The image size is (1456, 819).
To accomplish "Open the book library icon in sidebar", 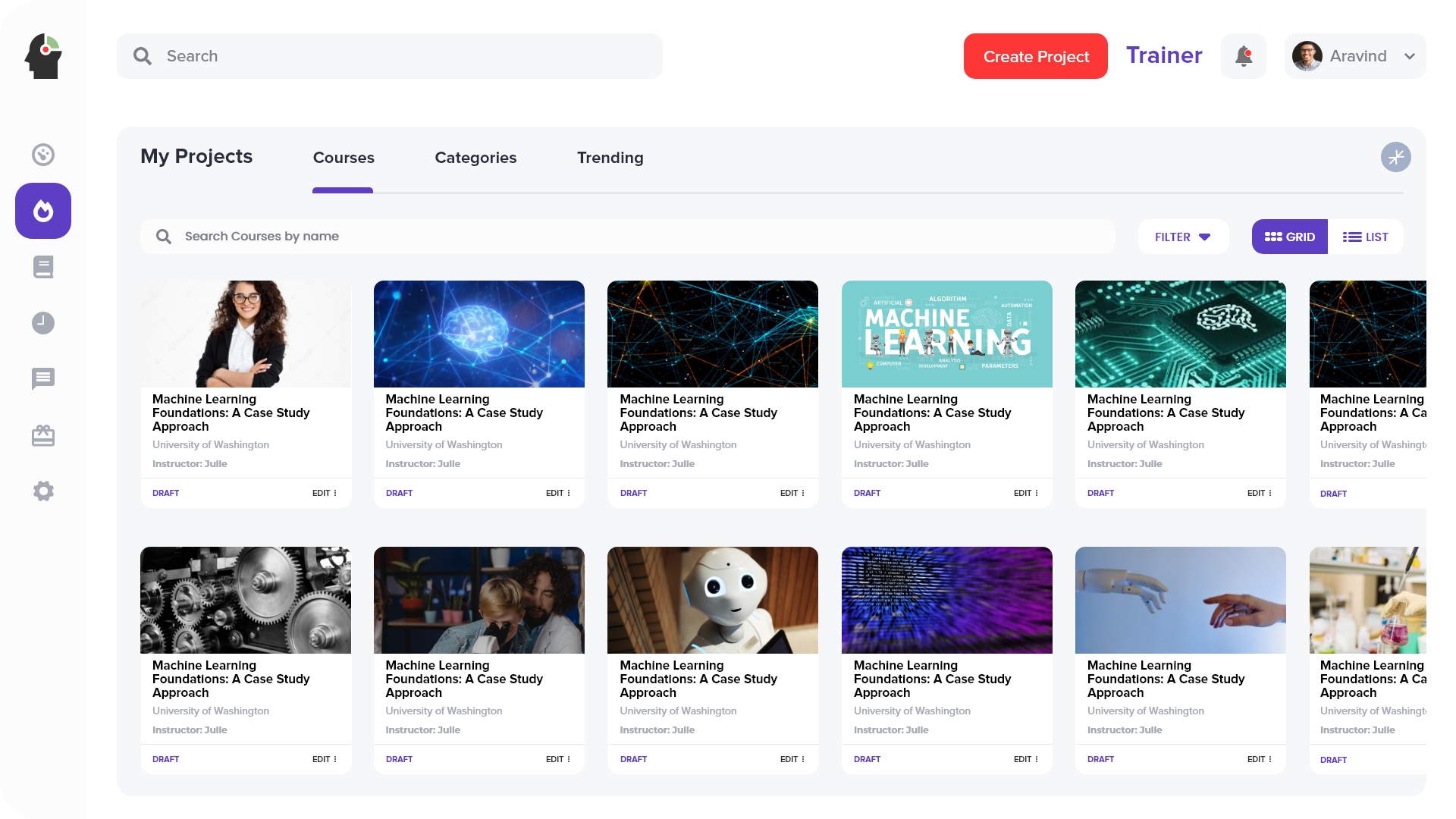I will click(x=43, y=267).
